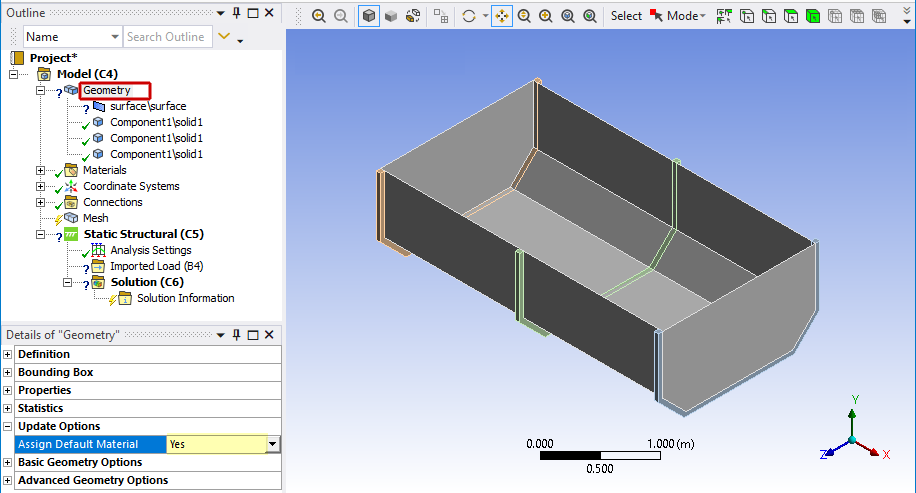Open the selection Mode menu
The width and height of the screenshot is (916, 493).
click(x=683, y=16)
